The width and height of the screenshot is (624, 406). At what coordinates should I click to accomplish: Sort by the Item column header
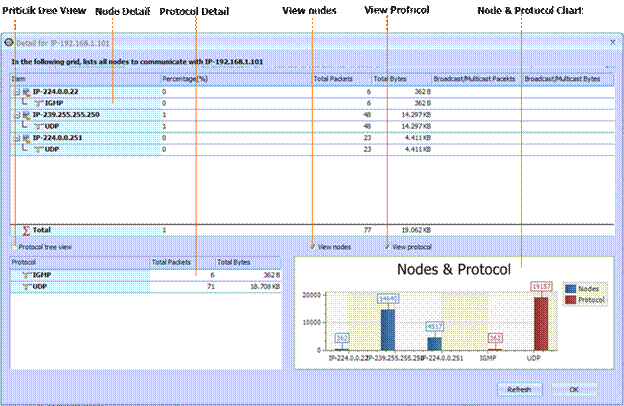(x=86, y=79)
